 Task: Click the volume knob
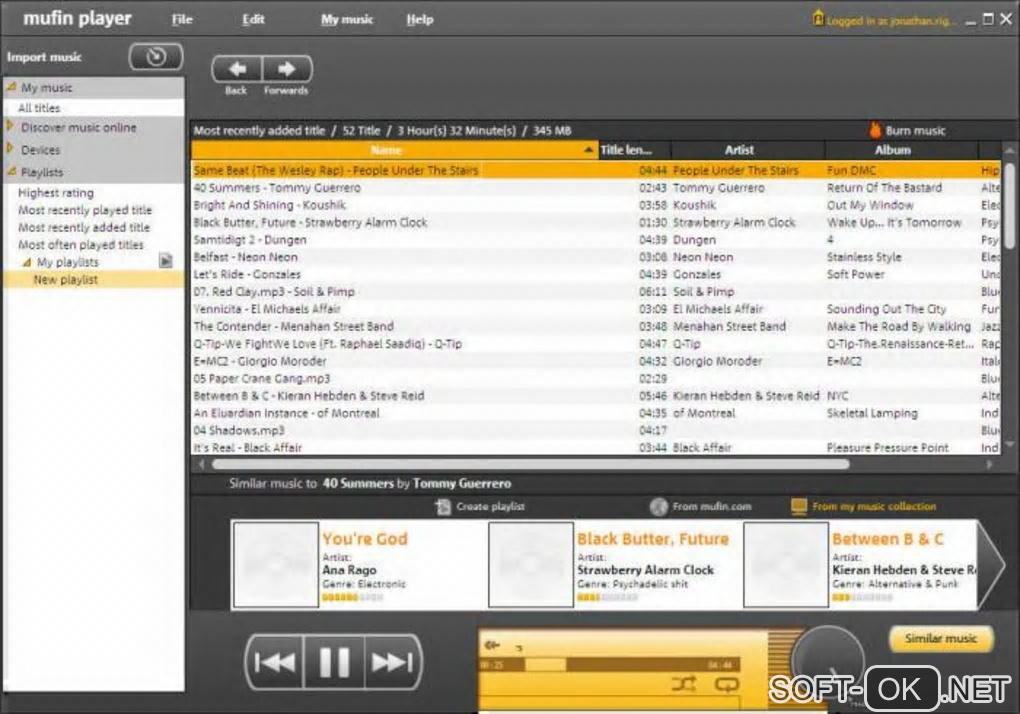[827, 662]
